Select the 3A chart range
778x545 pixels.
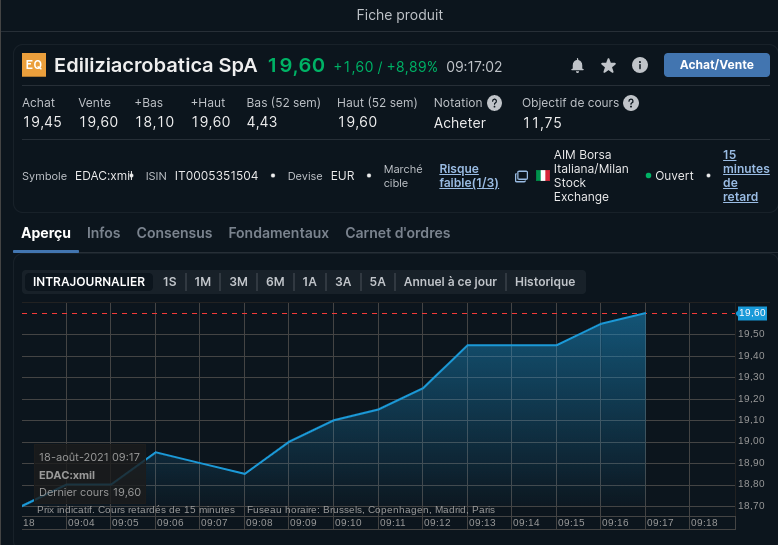pos(343,282)
